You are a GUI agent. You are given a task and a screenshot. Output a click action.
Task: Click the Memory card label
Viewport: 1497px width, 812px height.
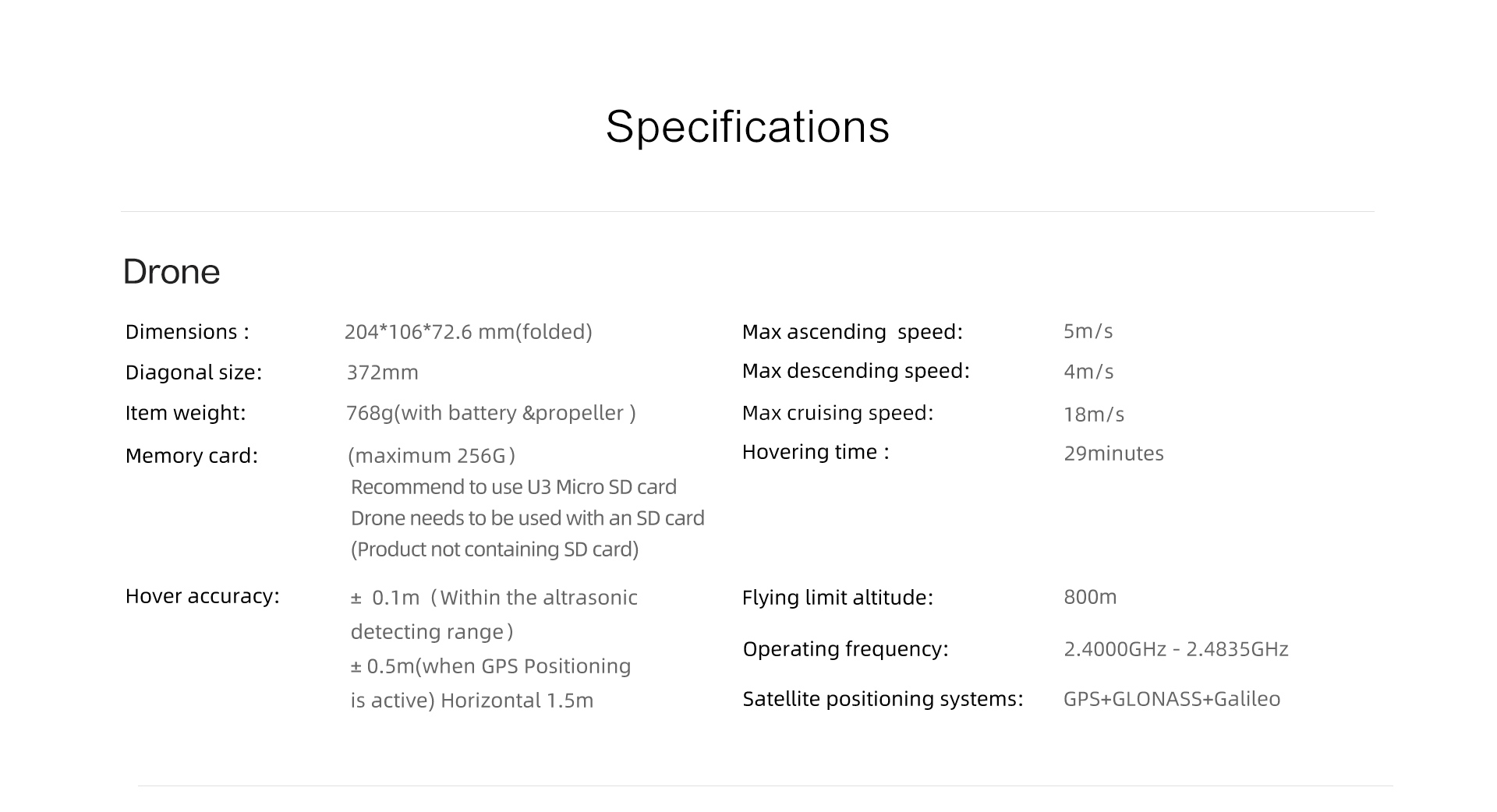(x=192, y=456)
